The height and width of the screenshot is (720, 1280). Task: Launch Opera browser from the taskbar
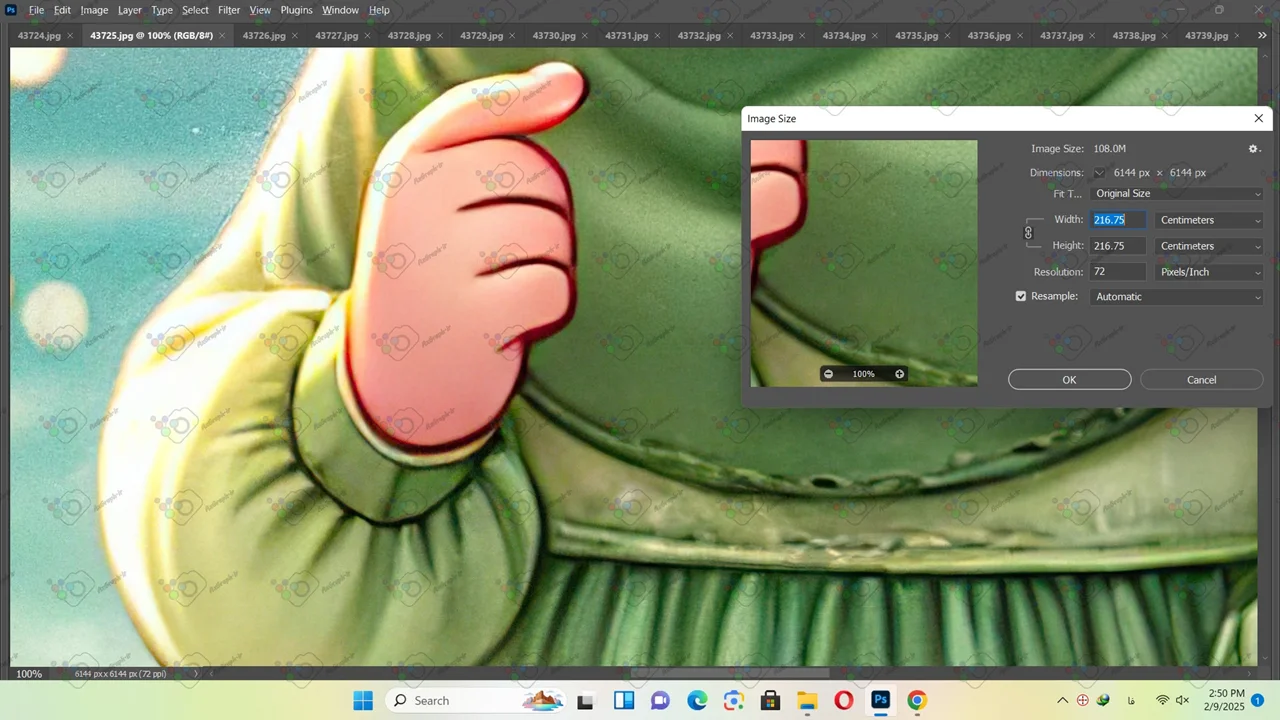point(843,700)
